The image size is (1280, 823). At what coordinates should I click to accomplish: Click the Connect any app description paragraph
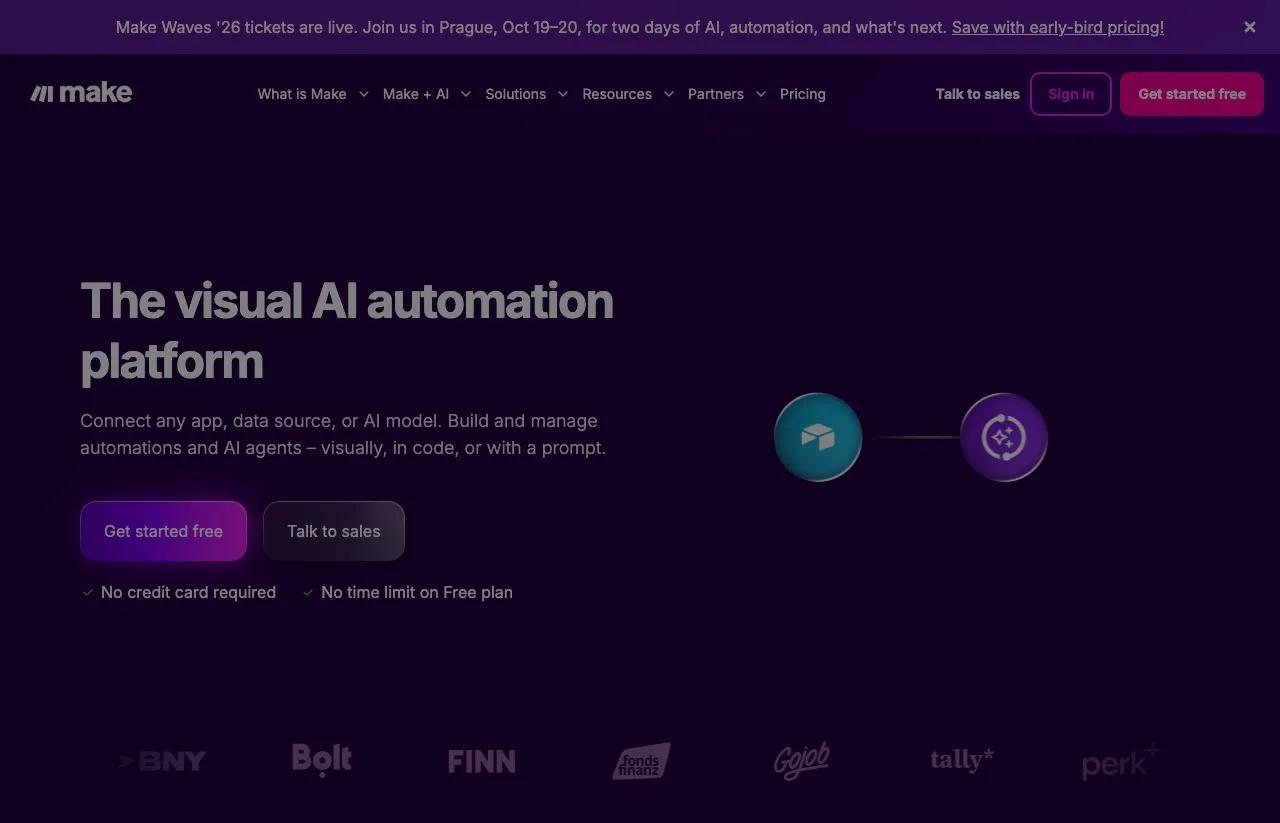coord(343,434)
